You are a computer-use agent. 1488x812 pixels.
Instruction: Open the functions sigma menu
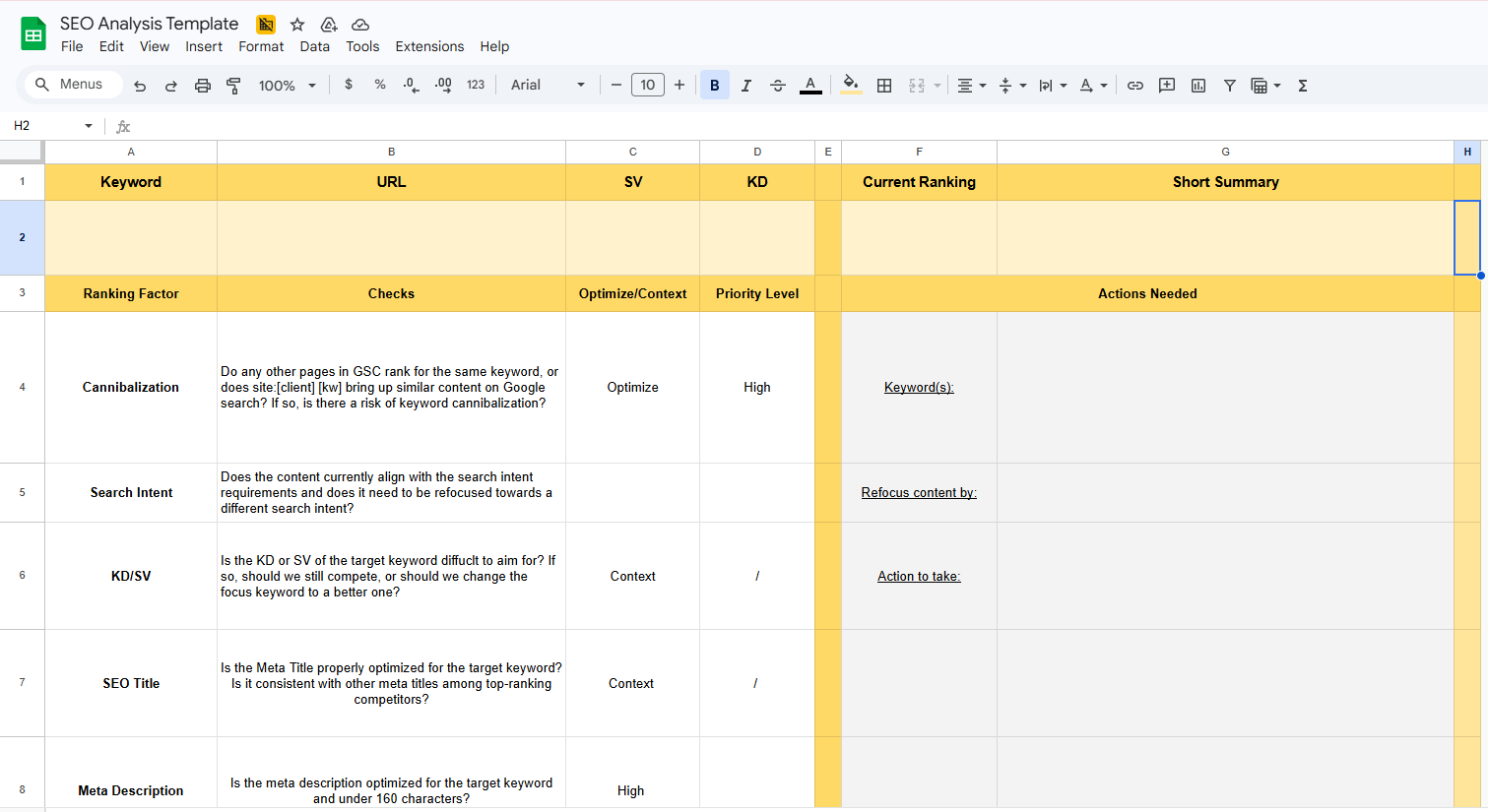(x=1303, y=86)
